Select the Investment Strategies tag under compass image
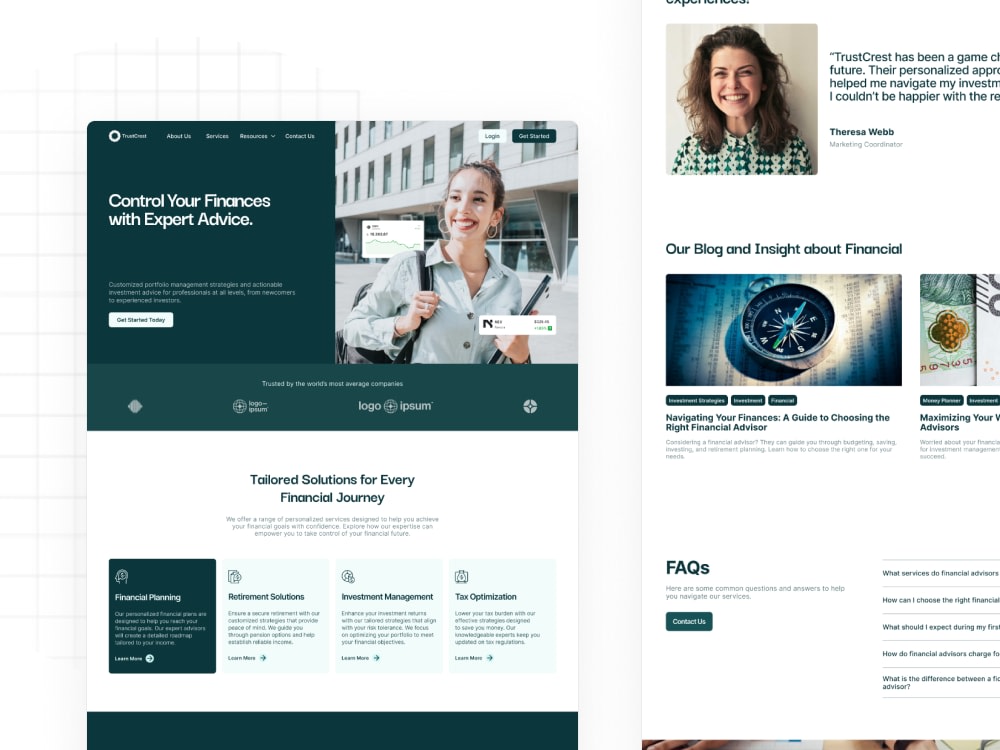Image resolution: width=1000 pixels, height=750 pixels. click(x=696, y=401)
